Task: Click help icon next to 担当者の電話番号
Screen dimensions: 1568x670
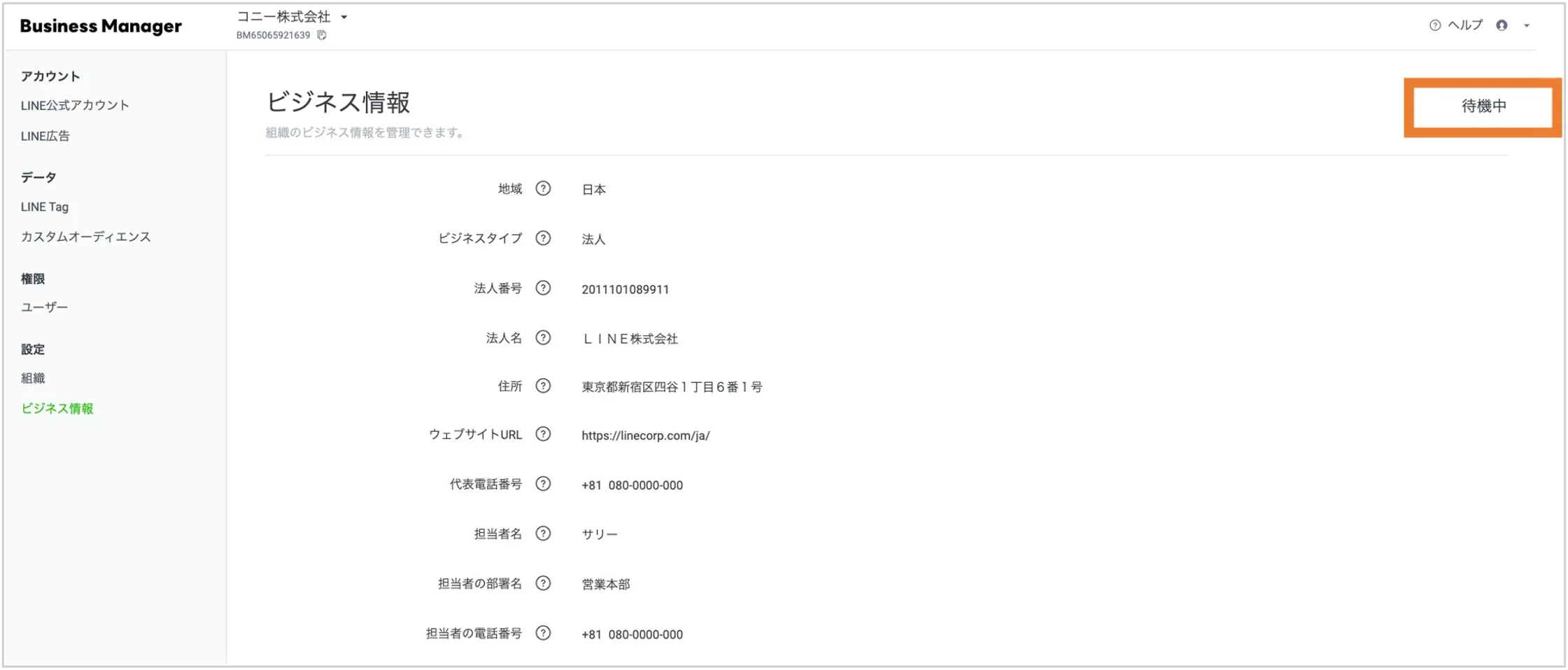Action: (x=543, y=633)
